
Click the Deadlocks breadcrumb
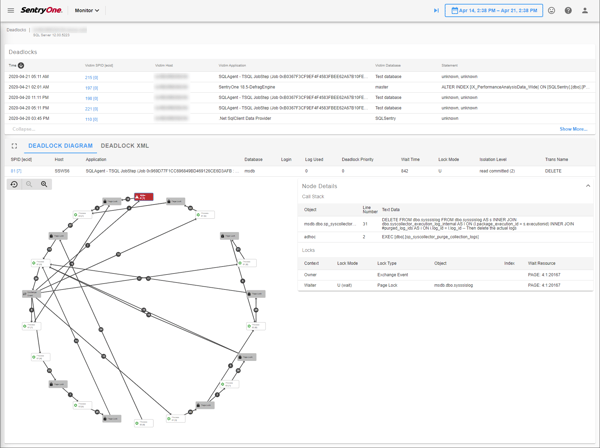pyautogui.click(x=16, y=30)
